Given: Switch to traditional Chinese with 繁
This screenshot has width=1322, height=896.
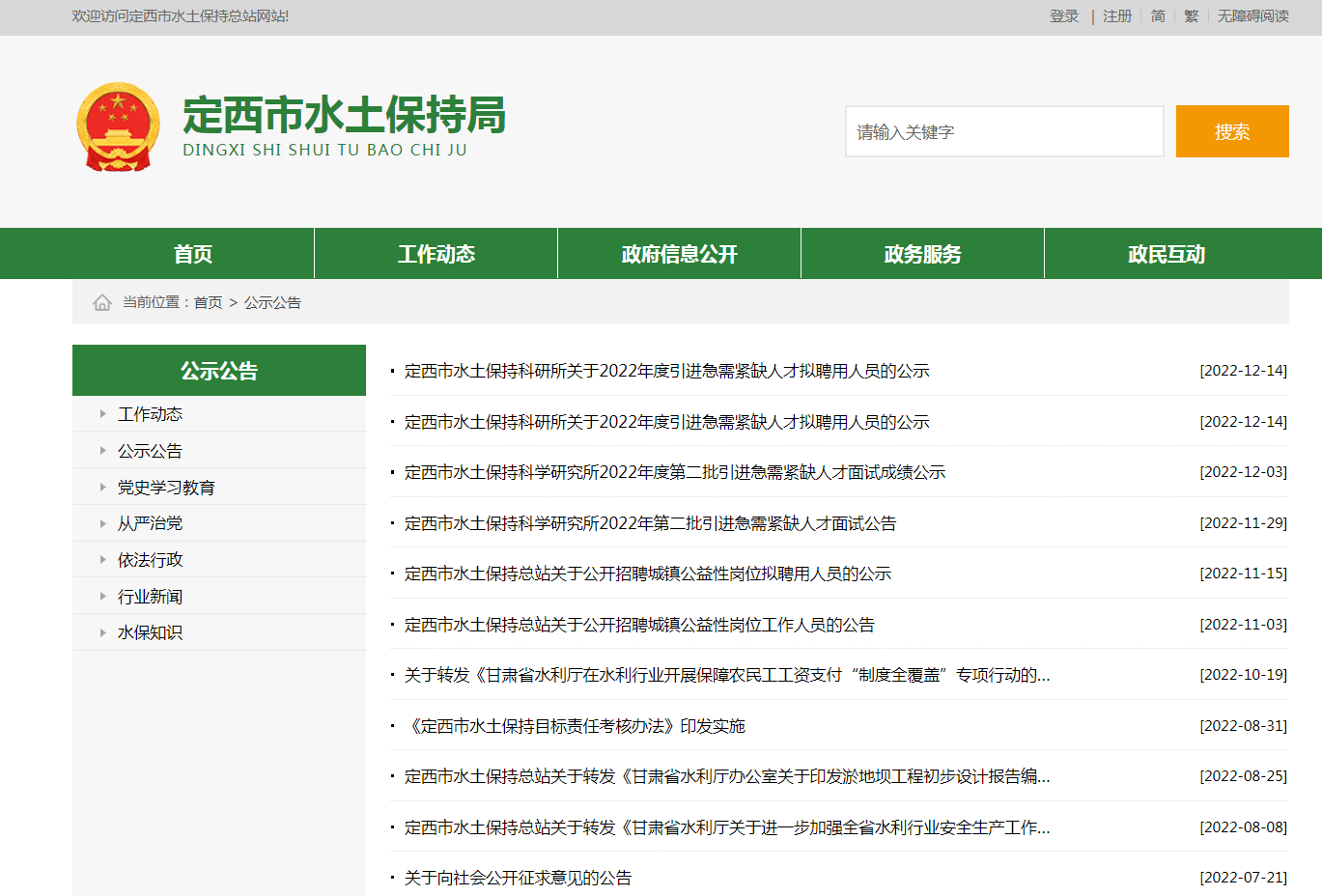Looking at the screenshot, I should pos(1191,16).
